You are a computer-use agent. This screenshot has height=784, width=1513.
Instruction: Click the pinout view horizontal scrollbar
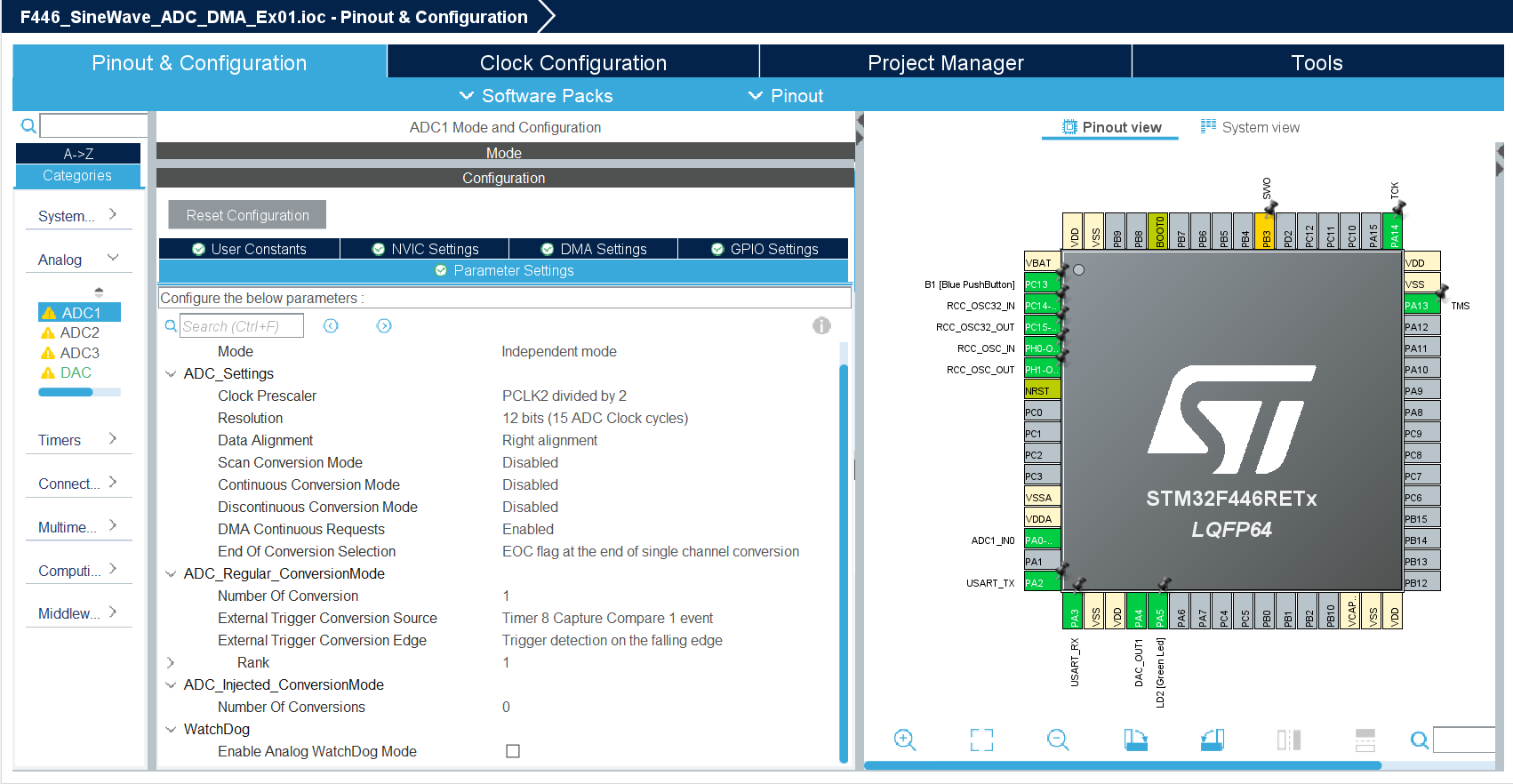(x=1123, y=764)
